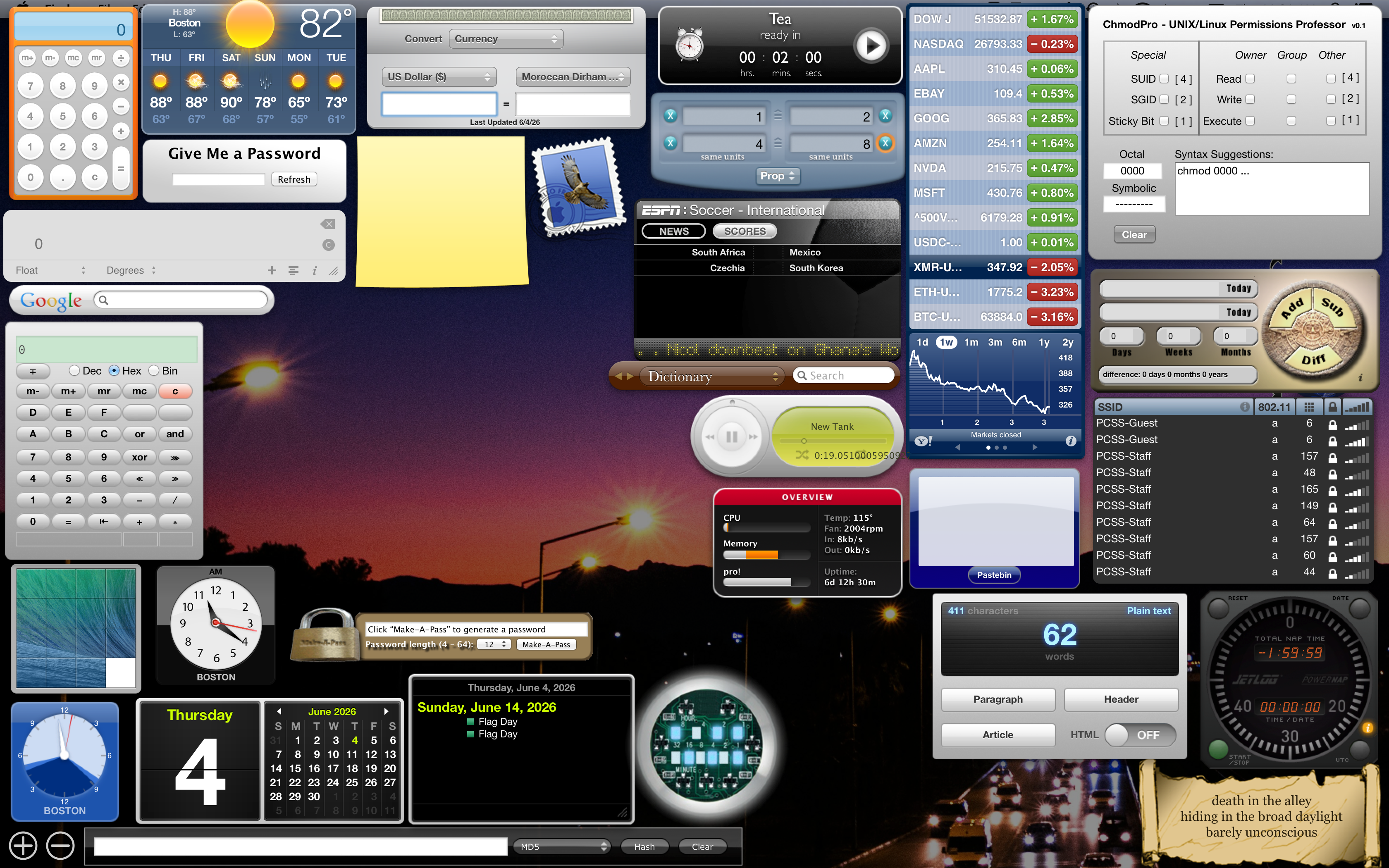The height and width of the screenshot is (868, 1389).
Task: Click the Clear button in ChmodPro
Action: (1134, 234)
